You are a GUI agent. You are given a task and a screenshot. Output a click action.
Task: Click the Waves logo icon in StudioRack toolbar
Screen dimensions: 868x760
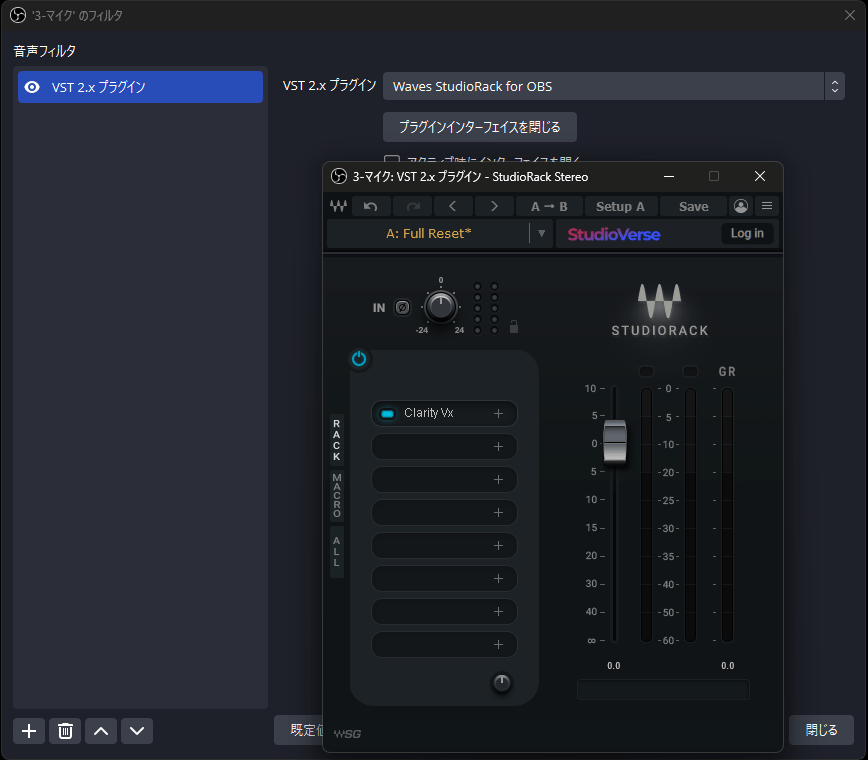(x=338, y=206)
